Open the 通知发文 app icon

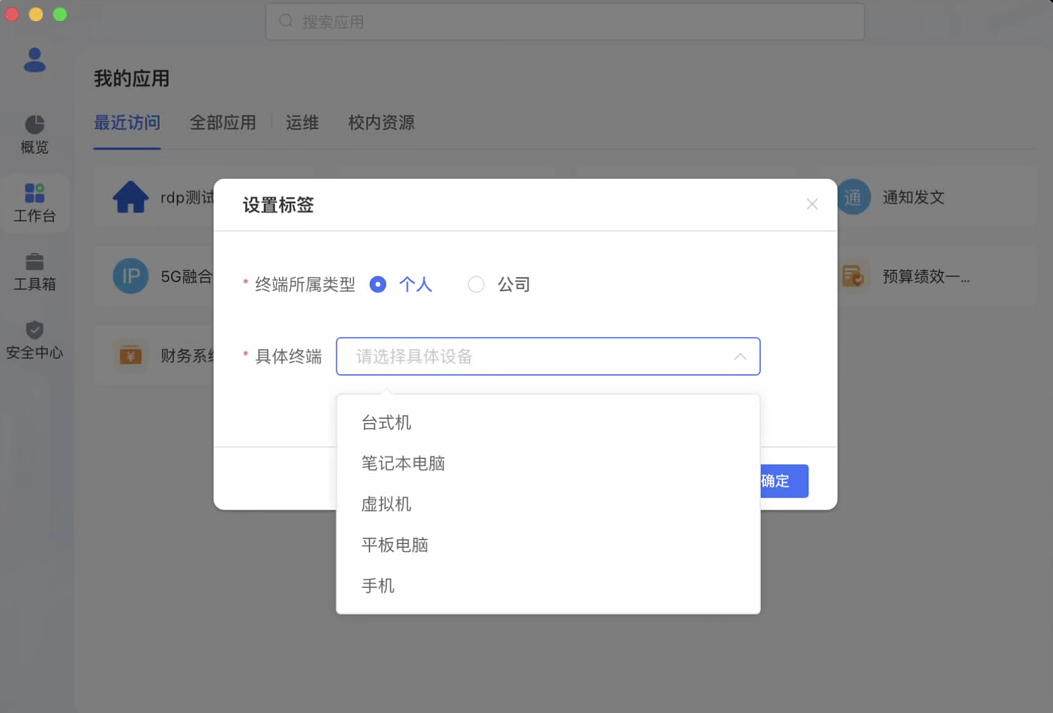tap(853, 197)
